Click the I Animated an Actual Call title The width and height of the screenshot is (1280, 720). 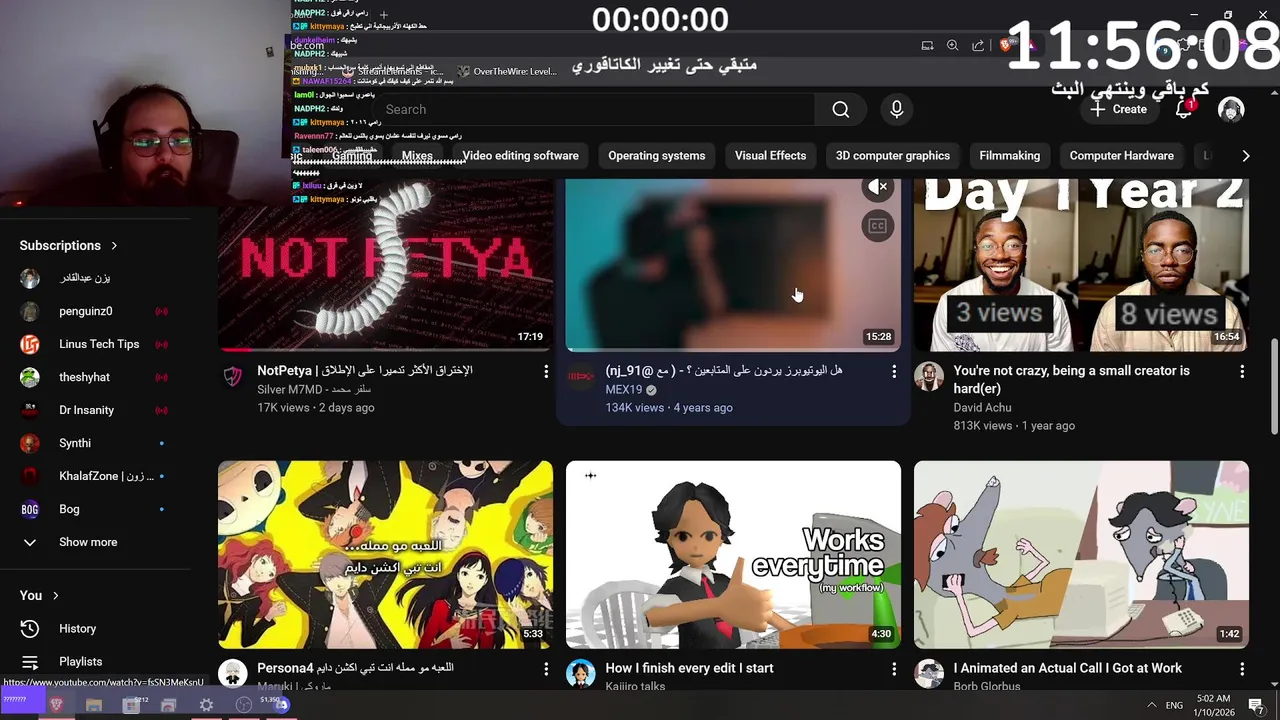click(1068, 668)
